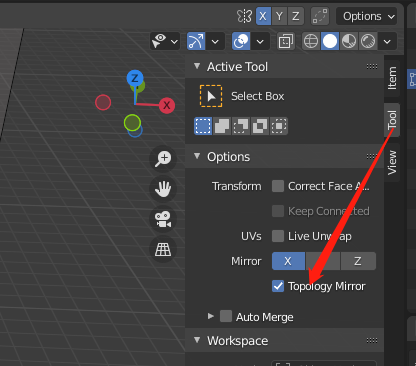Choose Invert existing selection mode

[260, 126]
